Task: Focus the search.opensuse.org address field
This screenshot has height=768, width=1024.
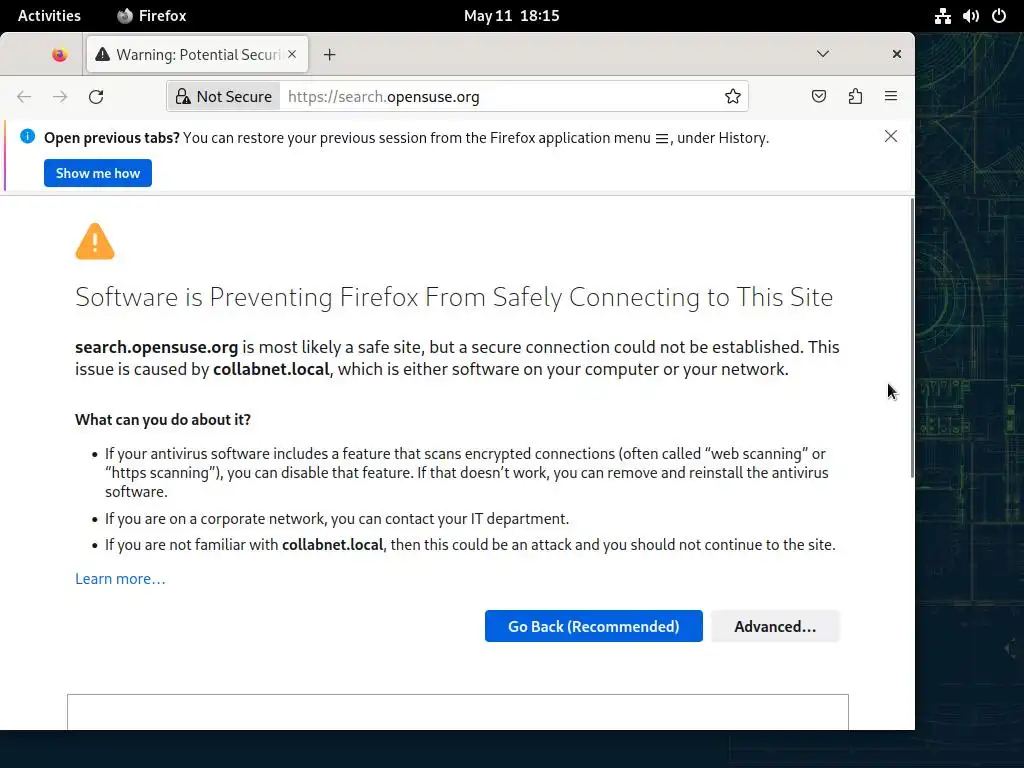Action: pos(500,97)
